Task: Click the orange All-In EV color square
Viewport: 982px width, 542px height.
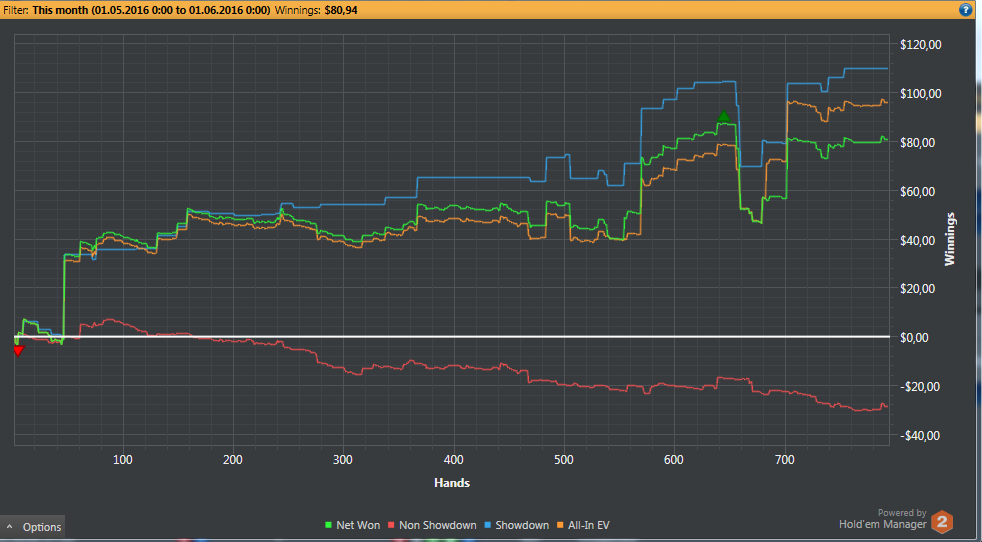Action: (562, 526)
